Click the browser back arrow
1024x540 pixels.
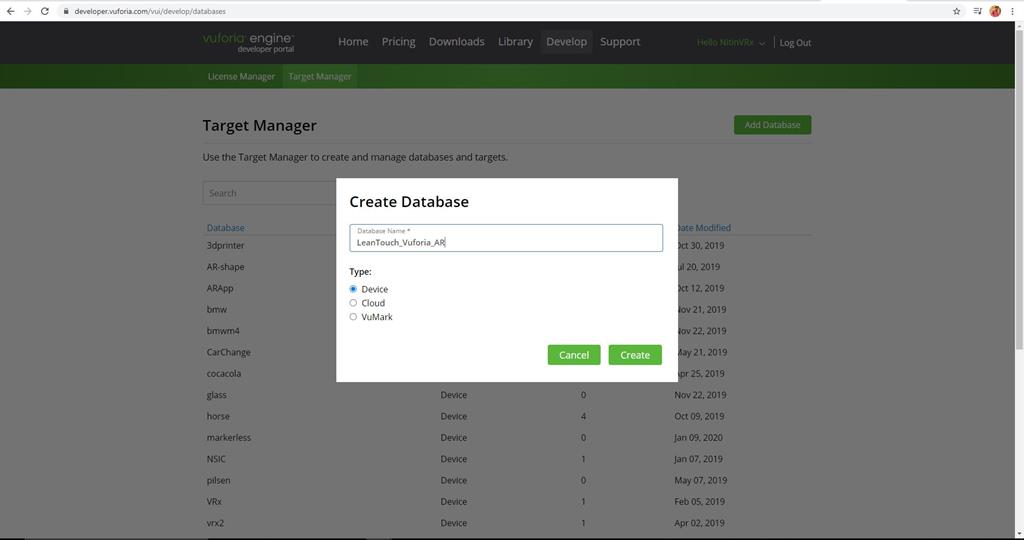click(10, 11)
